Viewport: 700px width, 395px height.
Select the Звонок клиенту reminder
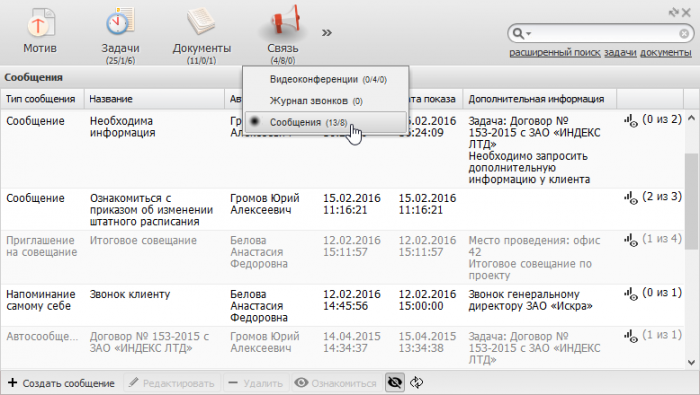130,295
